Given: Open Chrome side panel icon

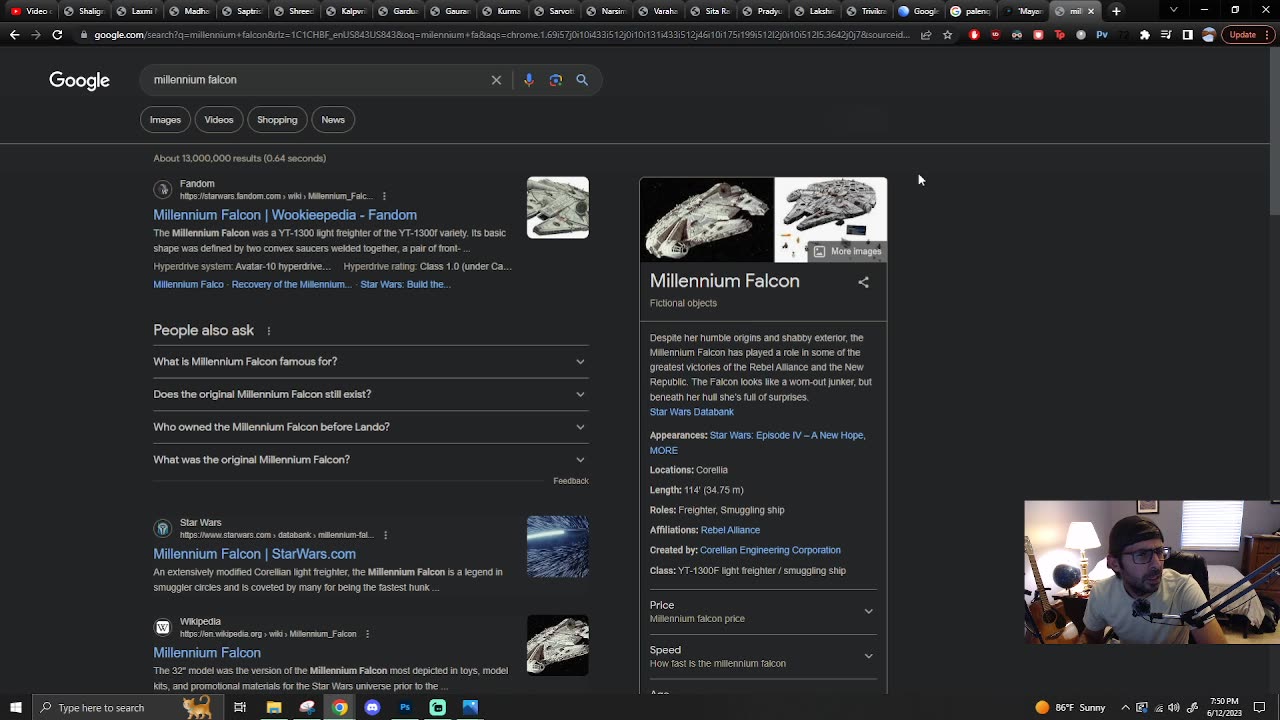Looking at the screenshot, I should [1187, 35].
